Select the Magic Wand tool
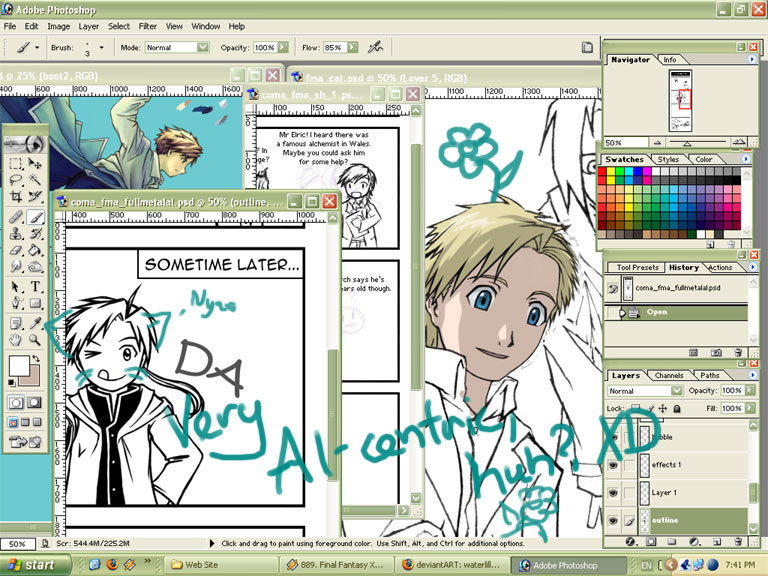 coord(35,180)
